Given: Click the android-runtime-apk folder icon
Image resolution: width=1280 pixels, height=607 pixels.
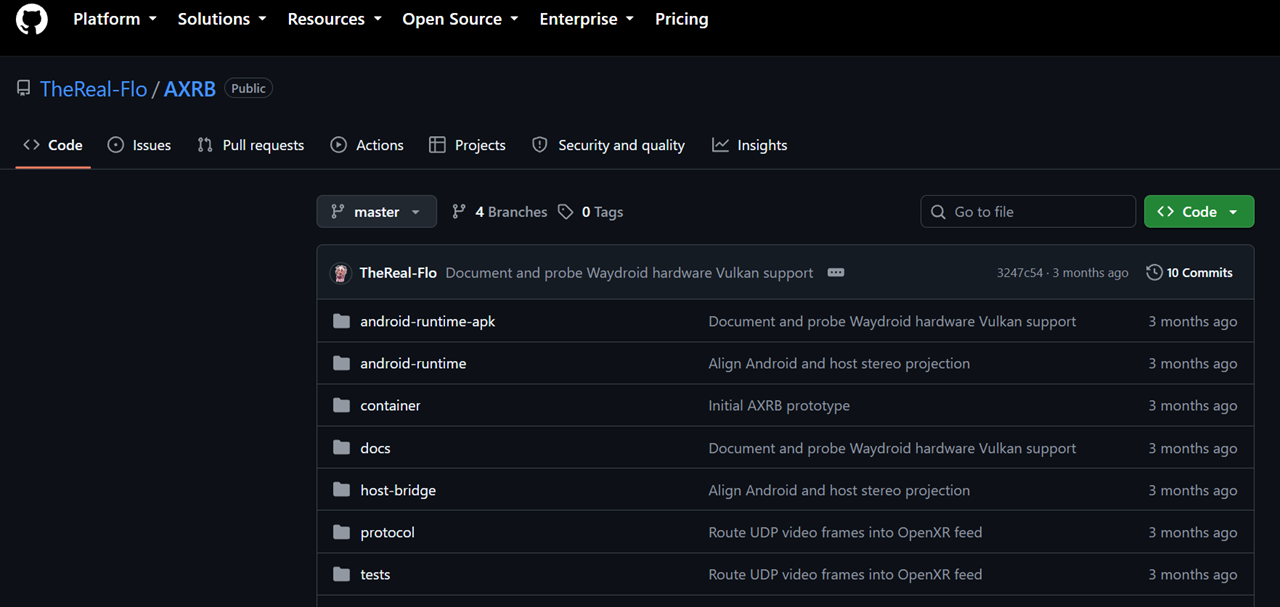Looking at the screenshot, I should click(342, 321).
